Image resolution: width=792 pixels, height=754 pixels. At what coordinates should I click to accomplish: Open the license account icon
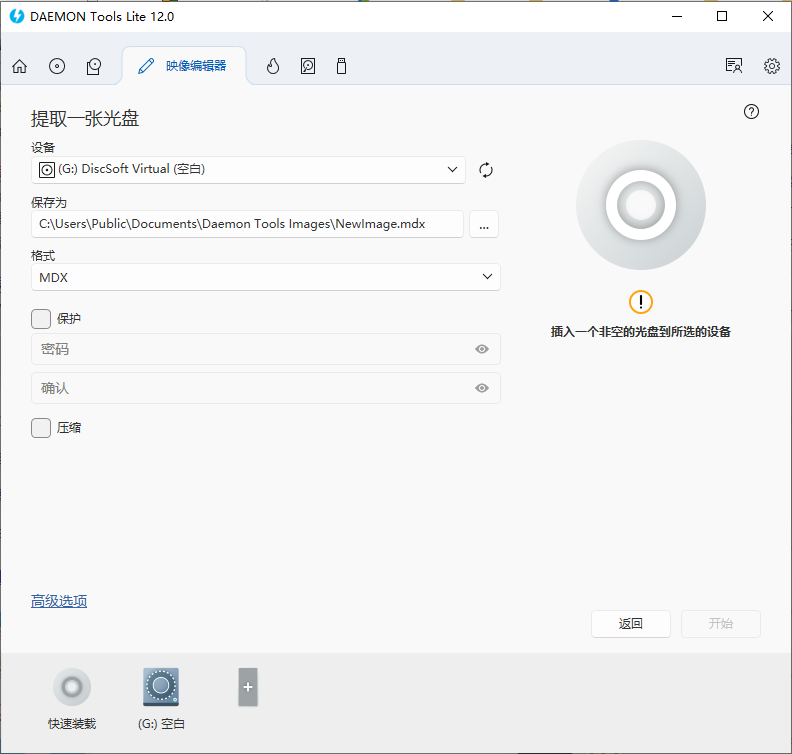click(x=733, y=66)
